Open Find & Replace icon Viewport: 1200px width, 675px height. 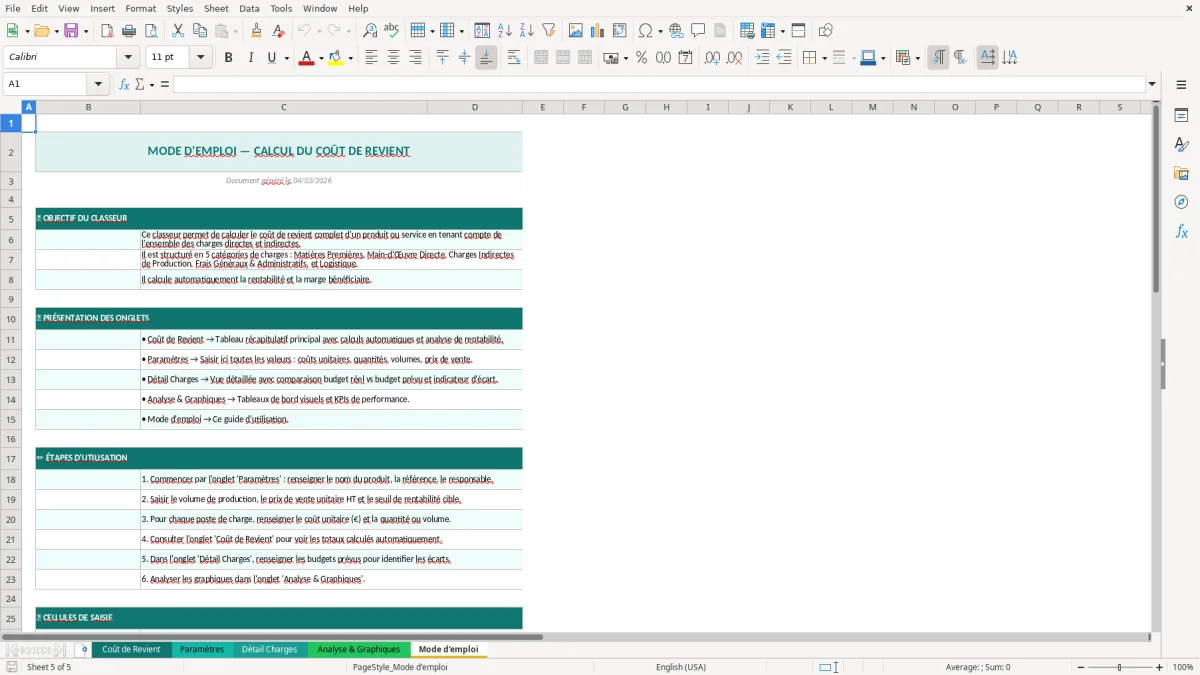(370, 31)
